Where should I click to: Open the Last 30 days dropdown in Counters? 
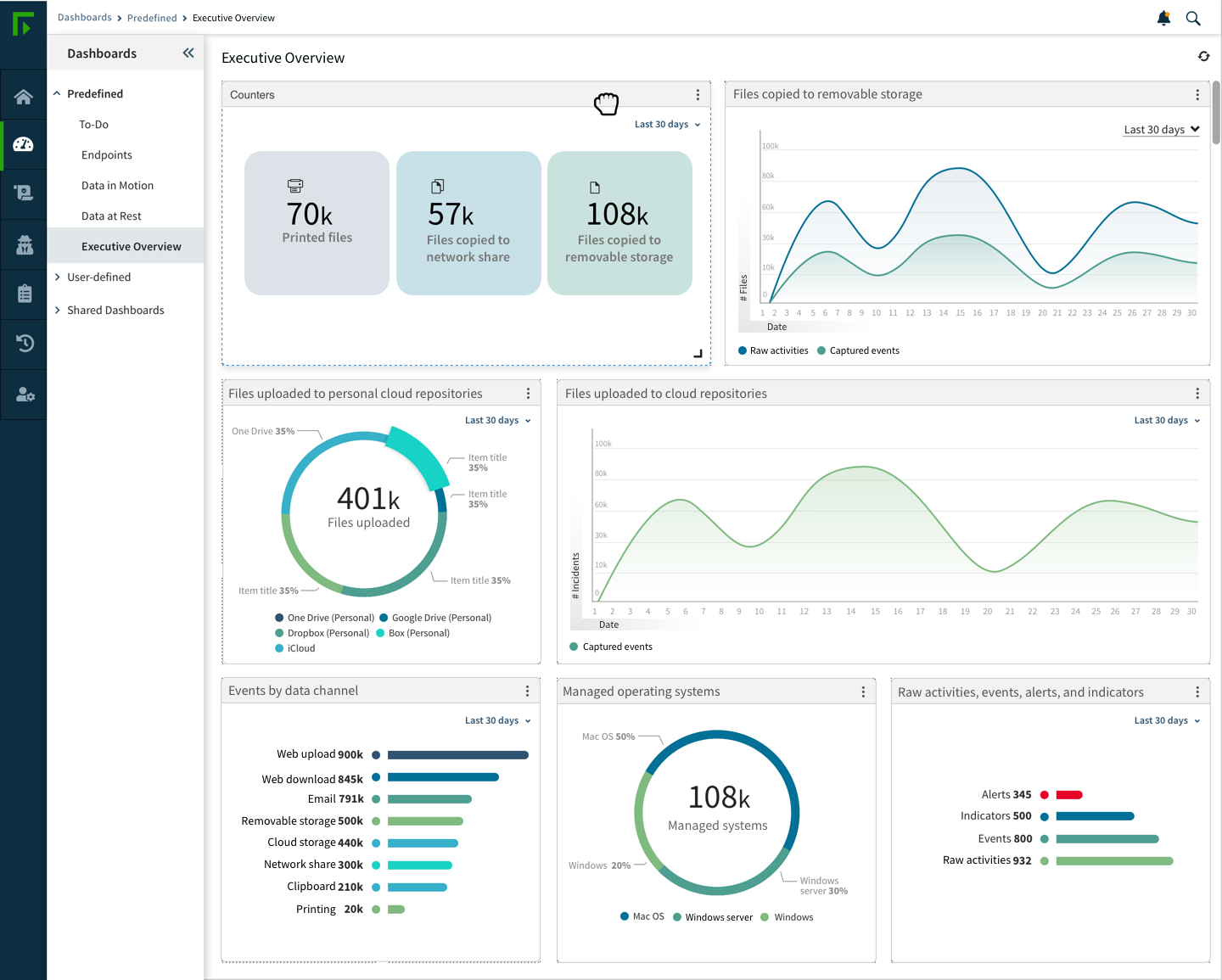pyautogui.click(x=668, y=125)
